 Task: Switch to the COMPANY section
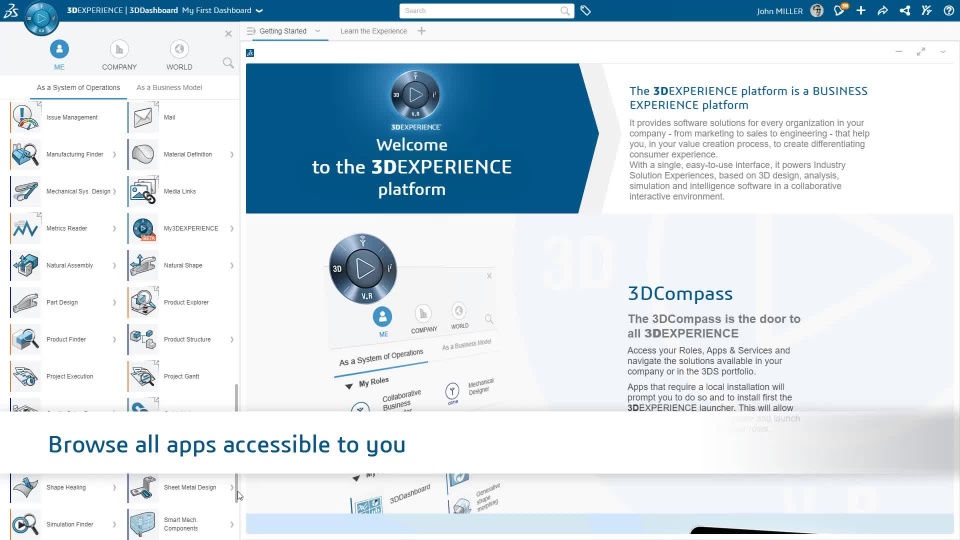pos(119,55)
